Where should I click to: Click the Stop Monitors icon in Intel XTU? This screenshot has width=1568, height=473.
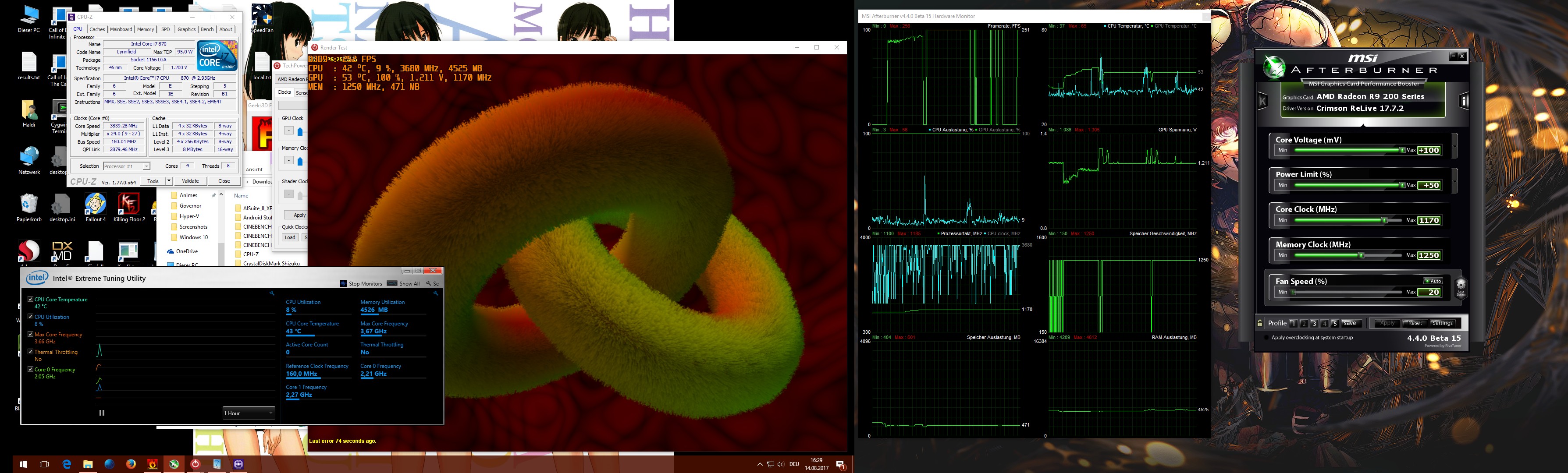[343, 283]
